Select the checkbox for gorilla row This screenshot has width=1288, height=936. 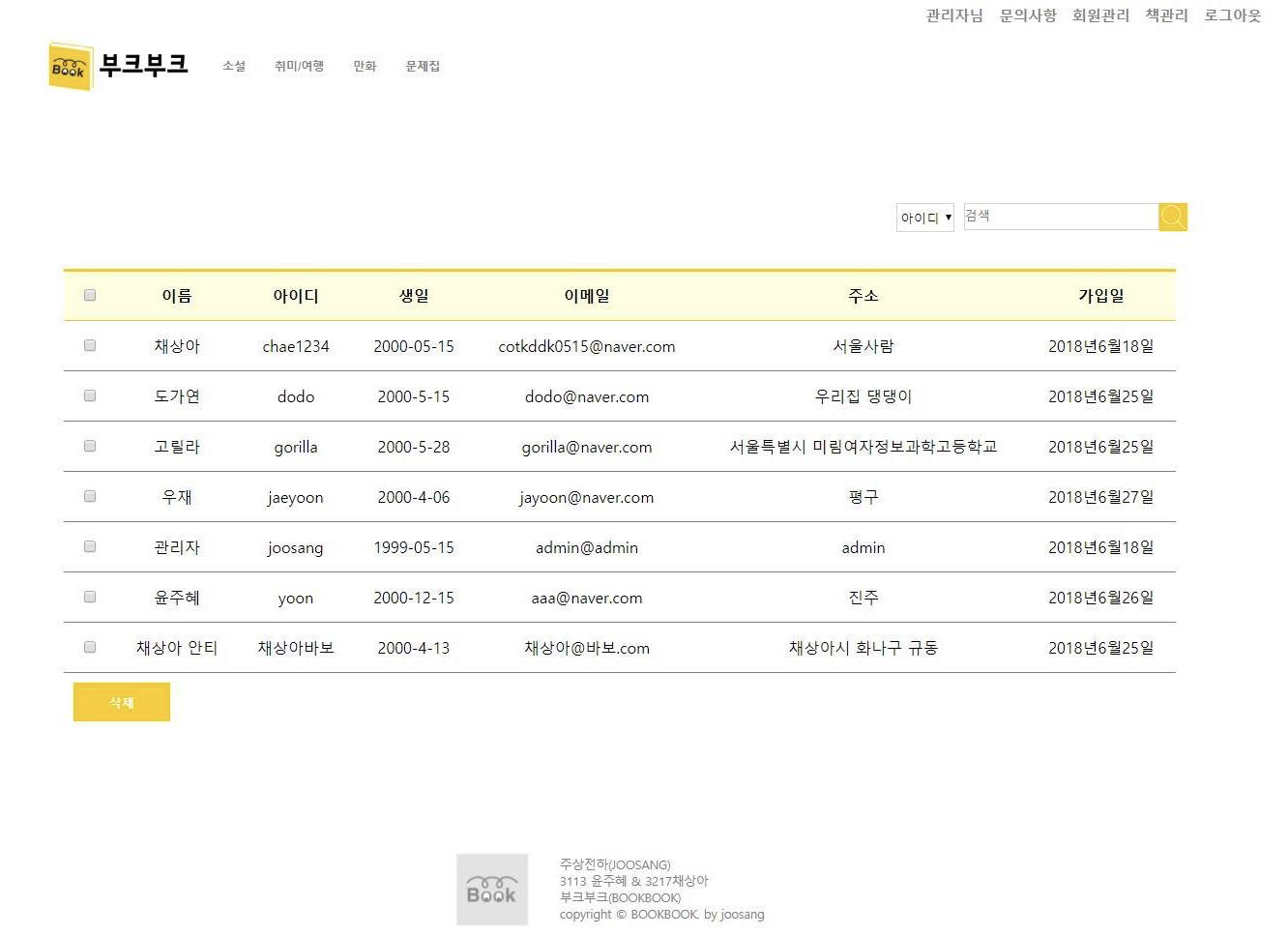(90, 446)
